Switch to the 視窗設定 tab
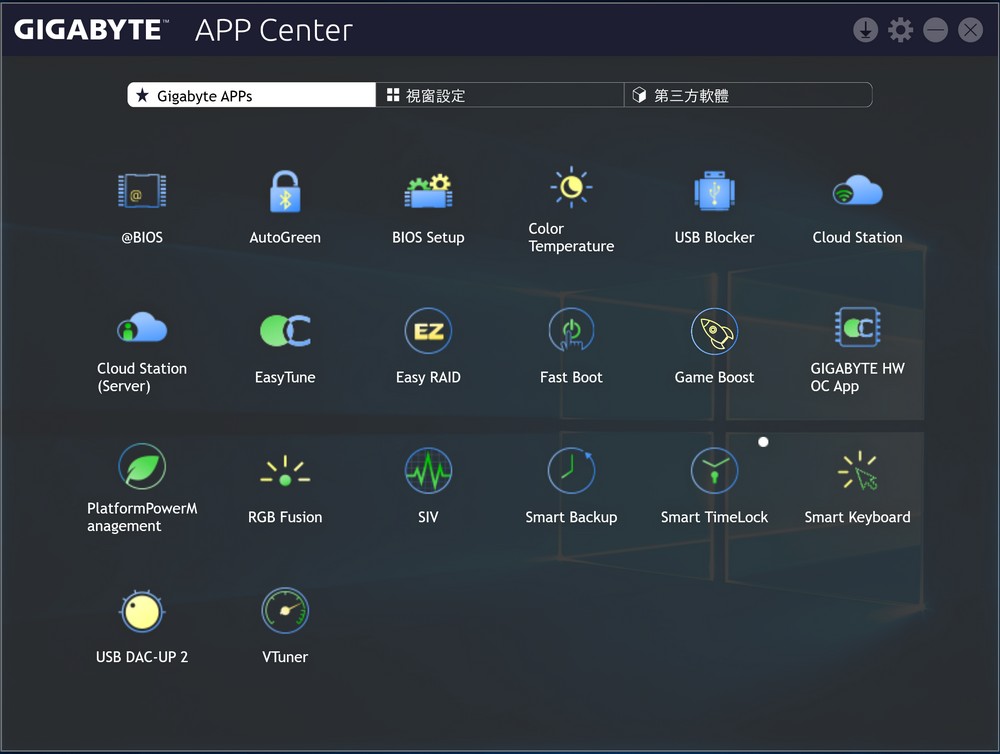Screen dimensions: 1000x754 499,95
